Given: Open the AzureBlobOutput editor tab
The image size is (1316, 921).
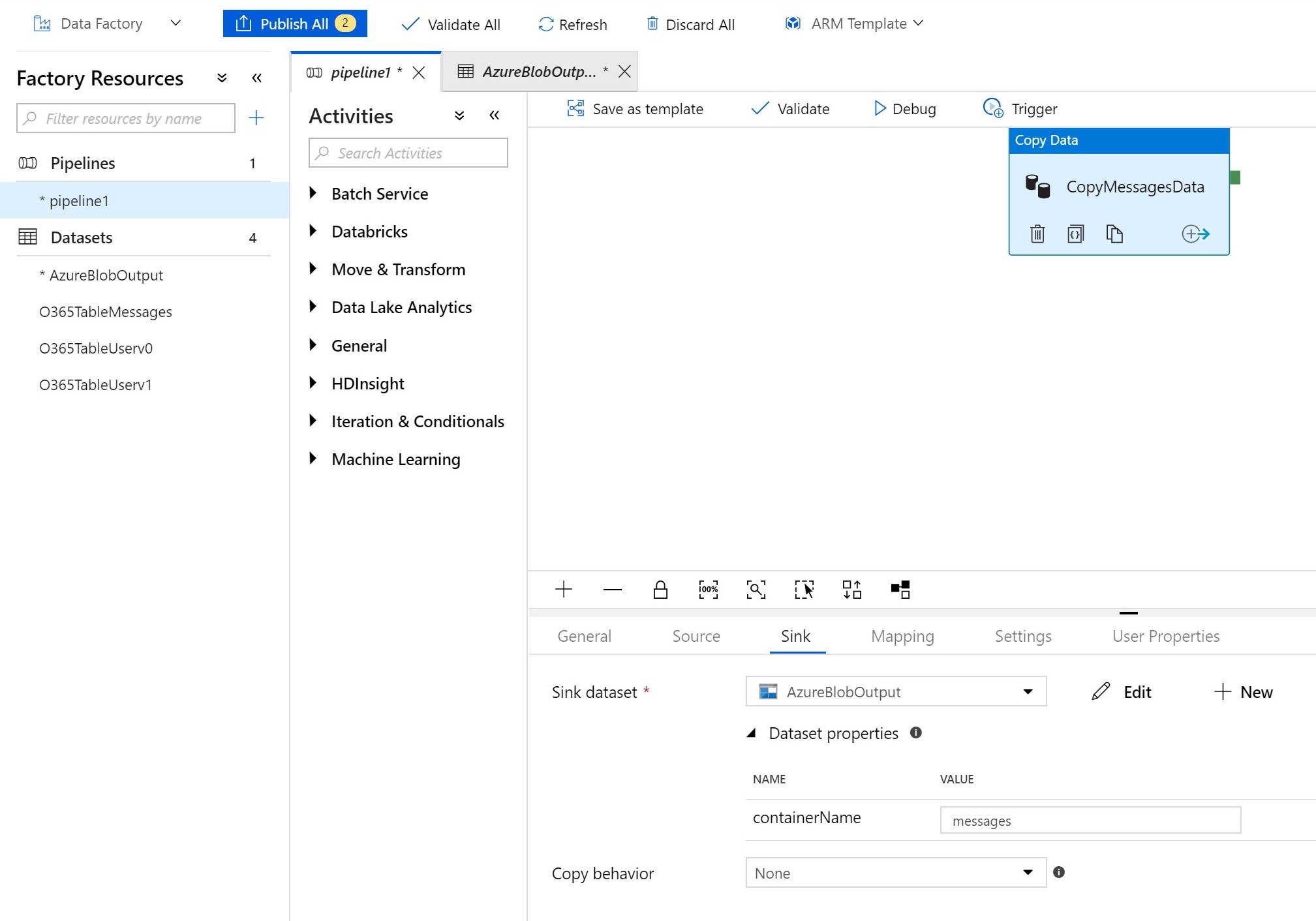Looking at the screenshot, I should click(538, 72).
